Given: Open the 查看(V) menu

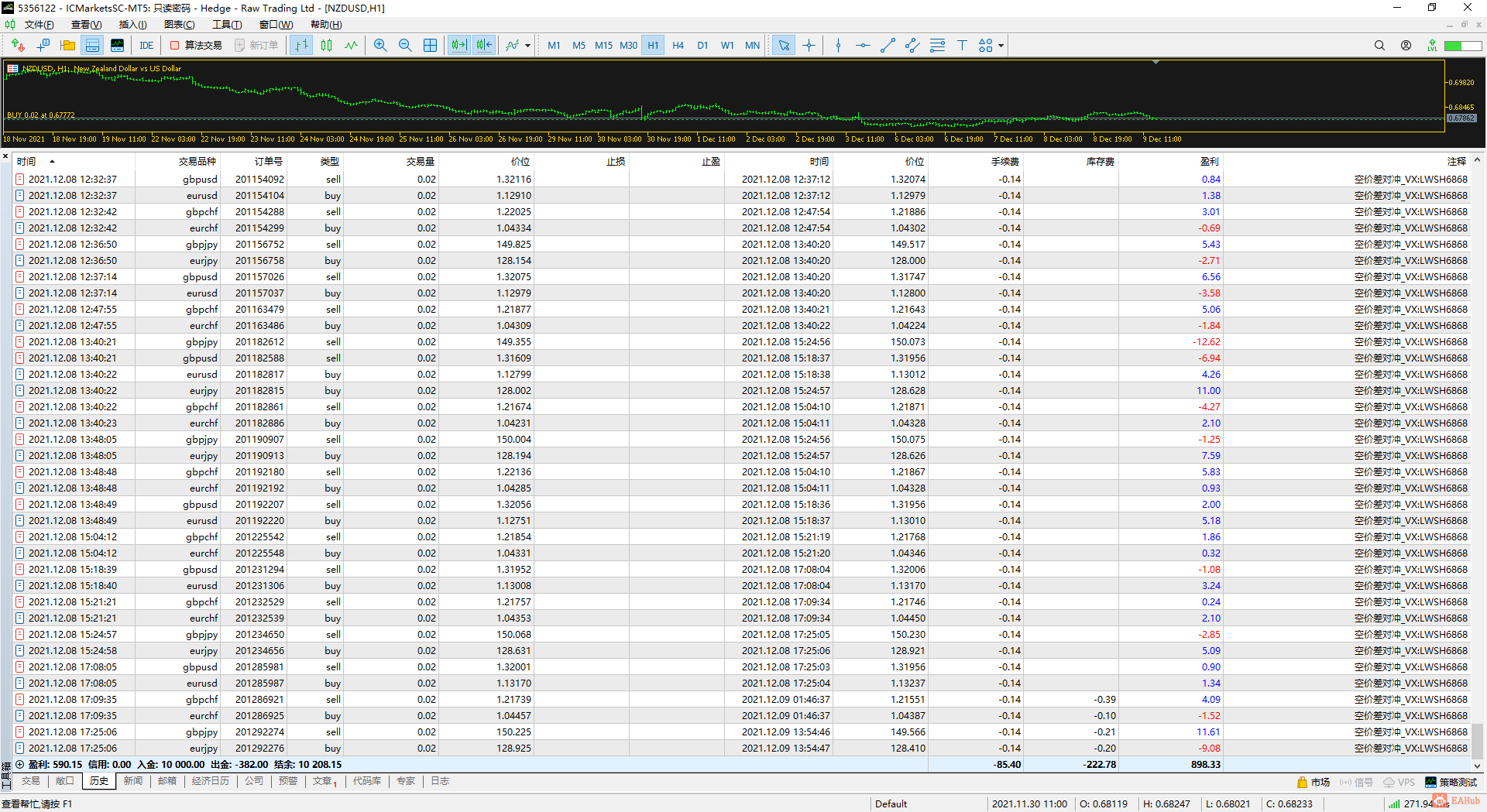Looking at the screenshot, I should pyautogui.click(x=86, y=25).
